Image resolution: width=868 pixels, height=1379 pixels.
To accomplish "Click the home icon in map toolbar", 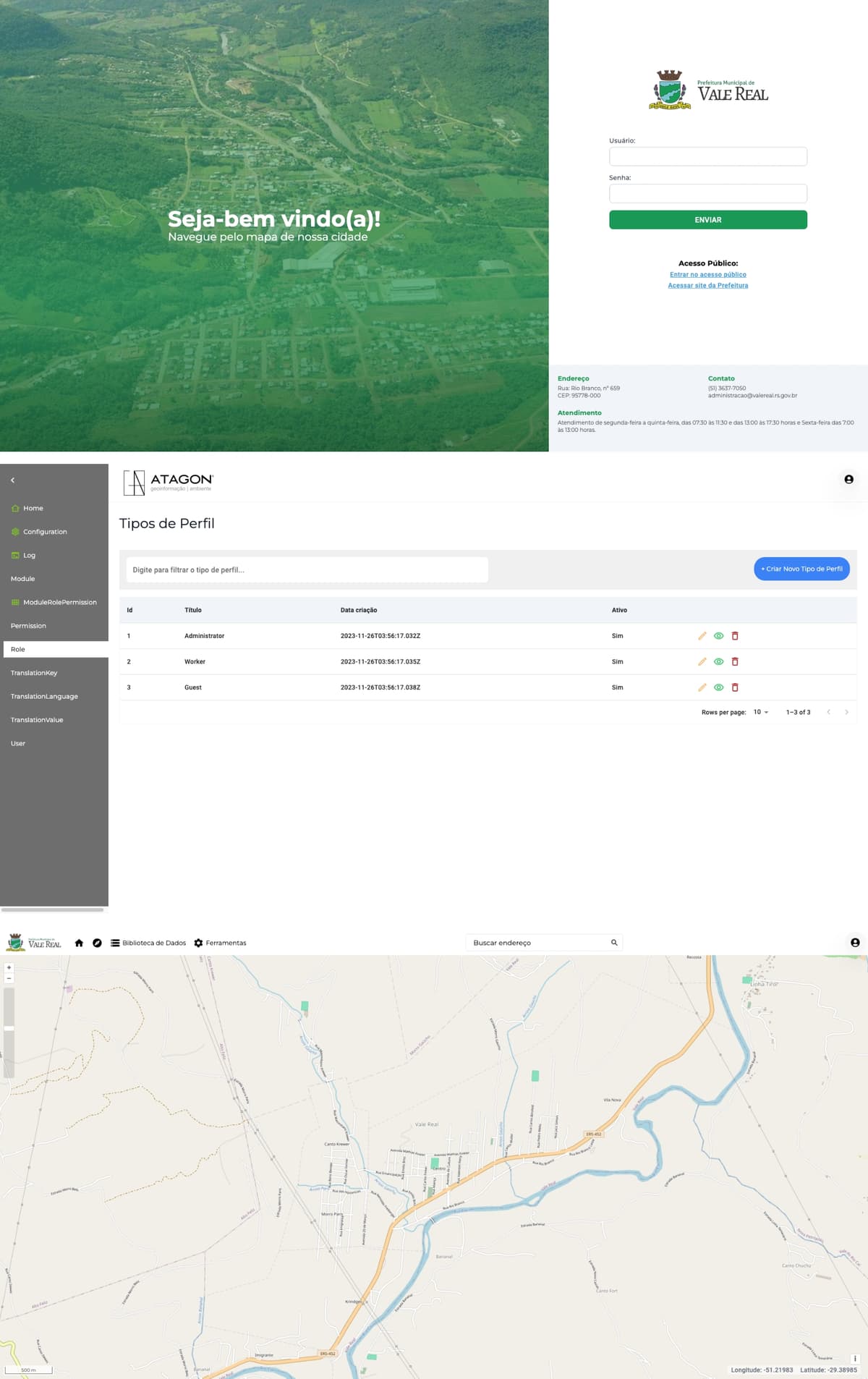I will (x=79, y=943).
